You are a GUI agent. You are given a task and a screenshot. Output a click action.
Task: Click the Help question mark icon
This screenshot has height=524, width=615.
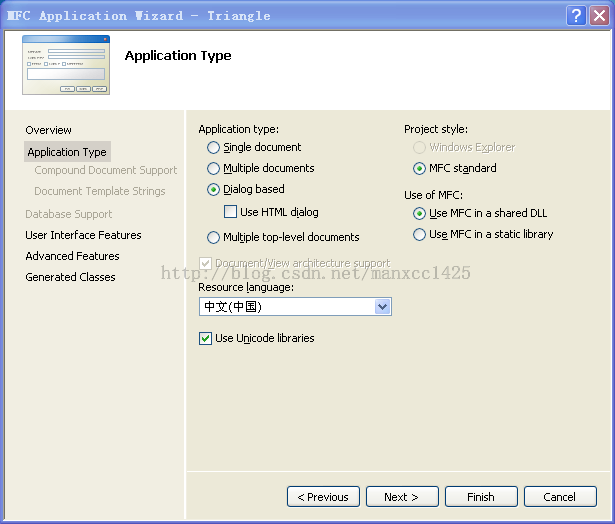coord(576,15)
